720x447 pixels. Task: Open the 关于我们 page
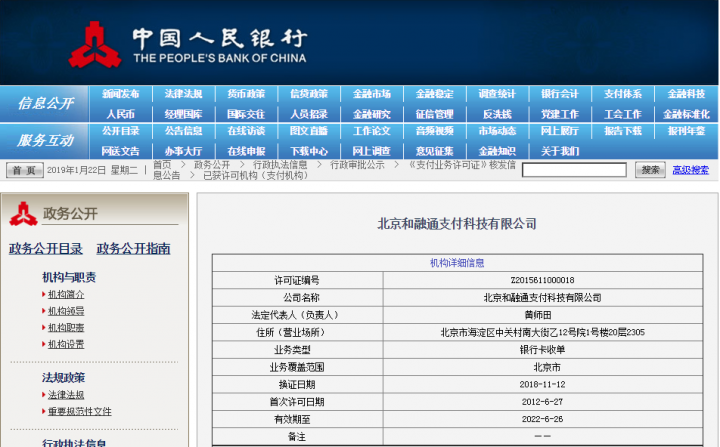point(560,151)
